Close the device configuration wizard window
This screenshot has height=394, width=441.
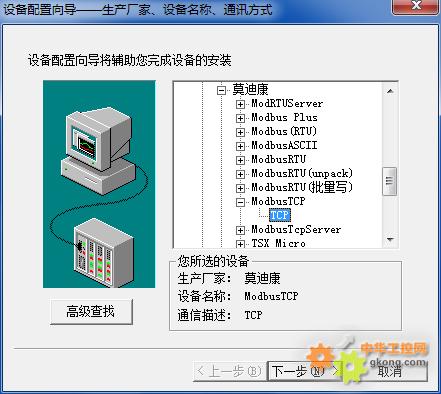tap(416, 6)
